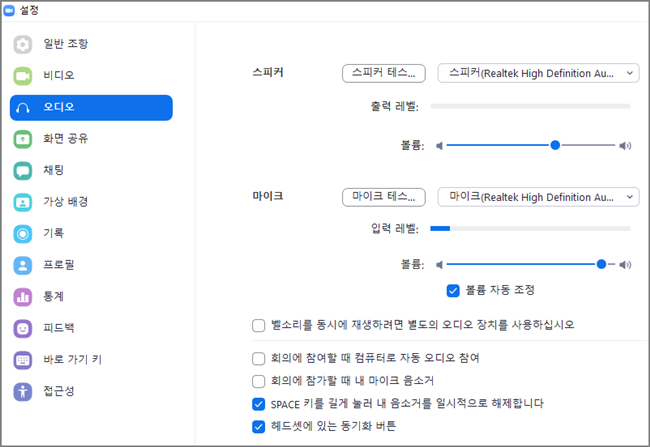Screen dimensions: 650x447
Task: Click the 마이크 테스트 button
Action: pos(384,197)
